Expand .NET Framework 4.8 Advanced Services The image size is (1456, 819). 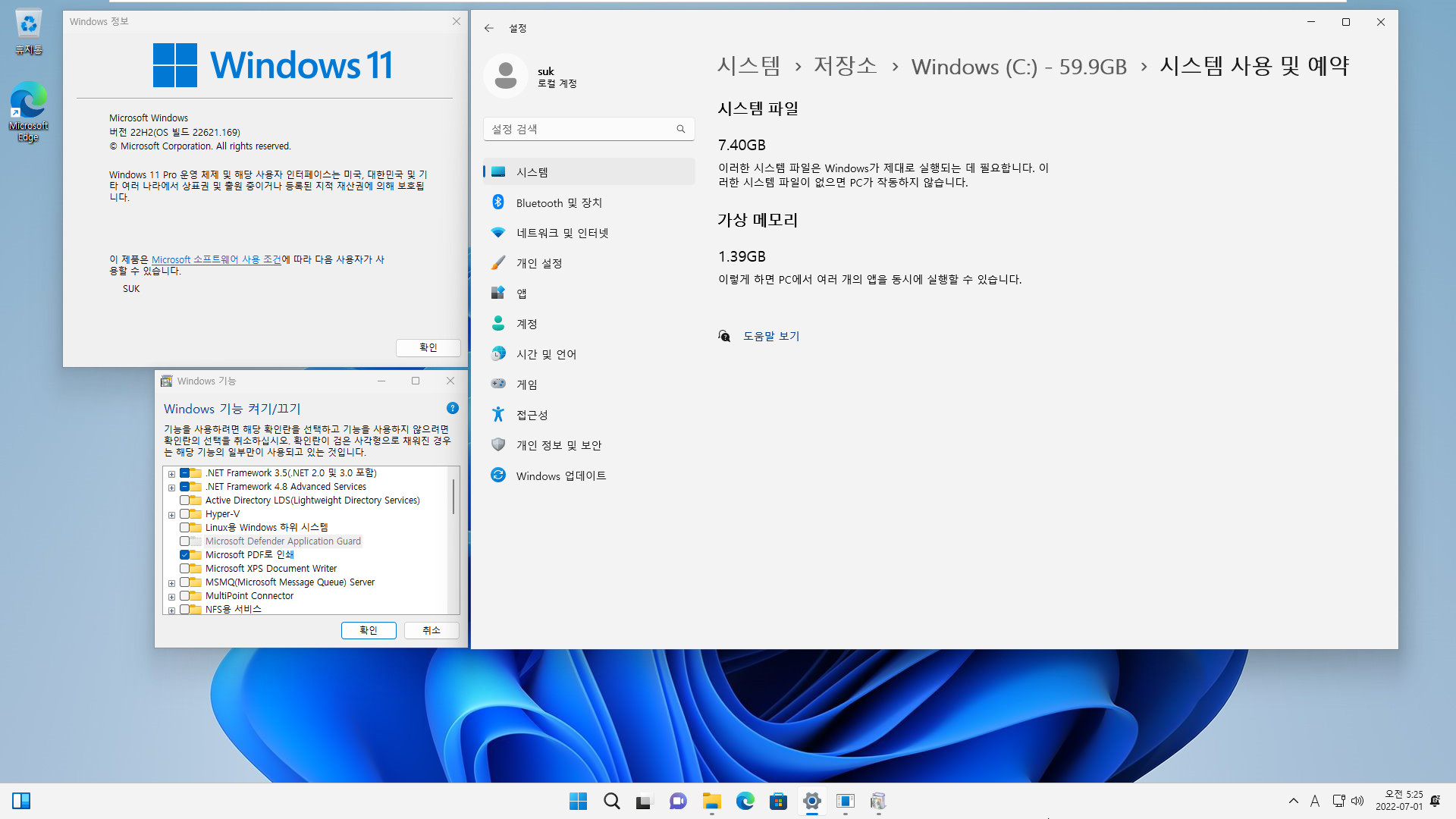tap(171, 487)
